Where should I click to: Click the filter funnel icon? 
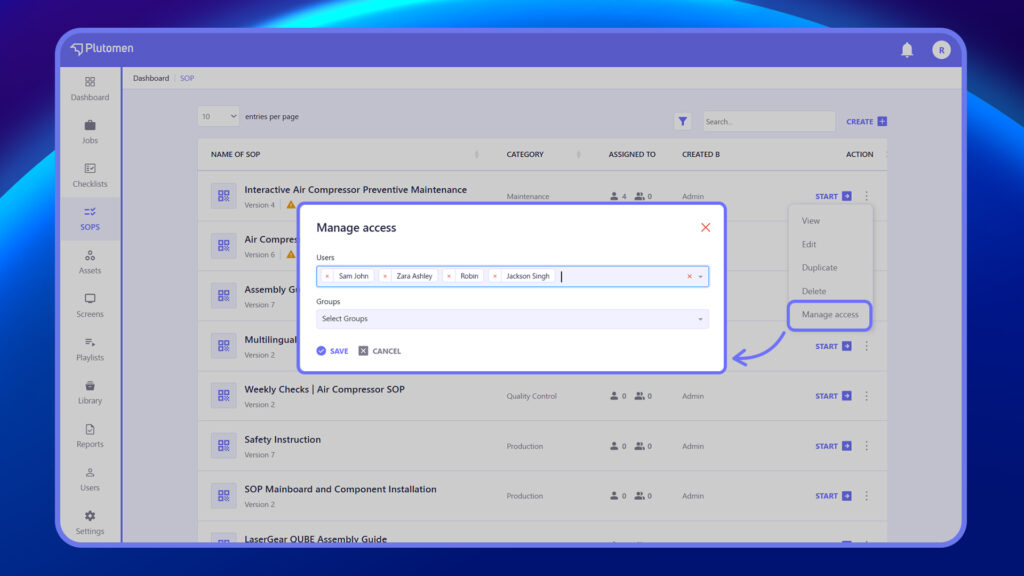point(682,121)
